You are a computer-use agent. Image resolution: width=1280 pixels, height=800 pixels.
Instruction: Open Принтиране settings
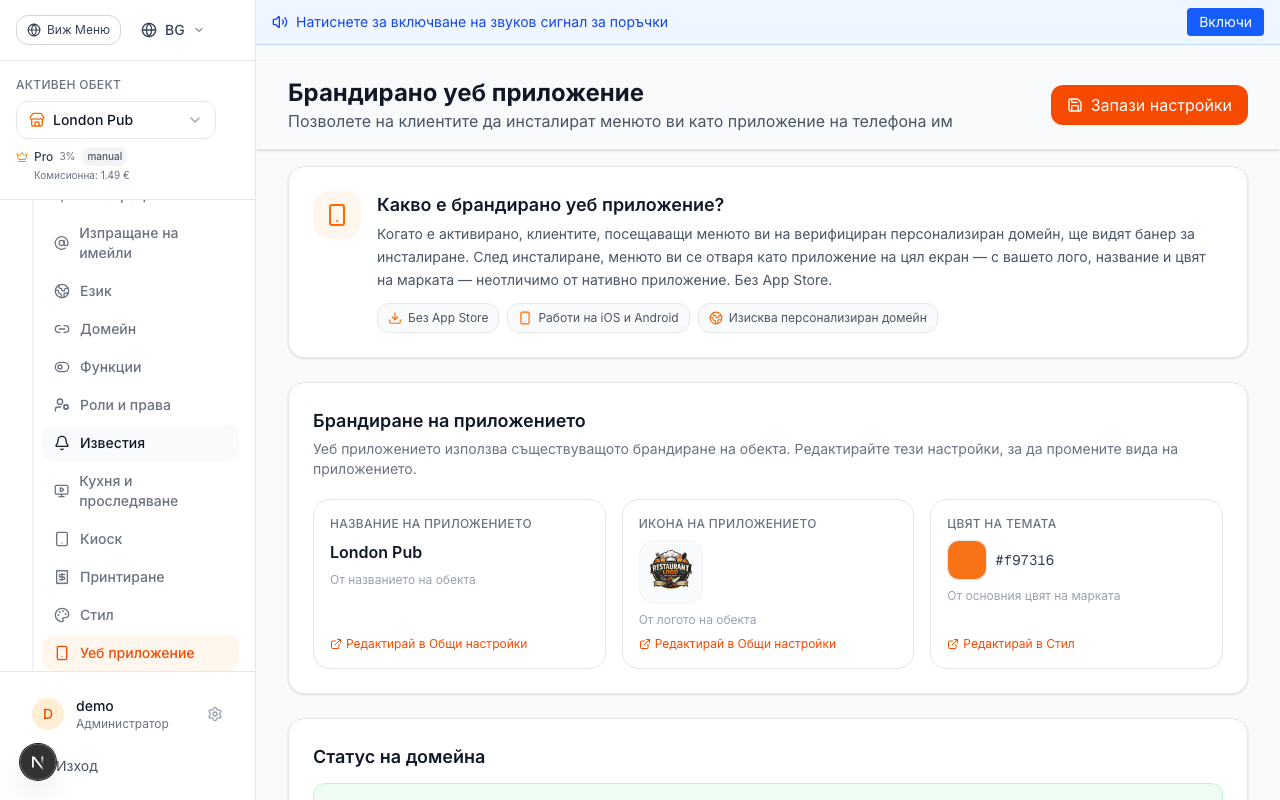coord(140,577)
